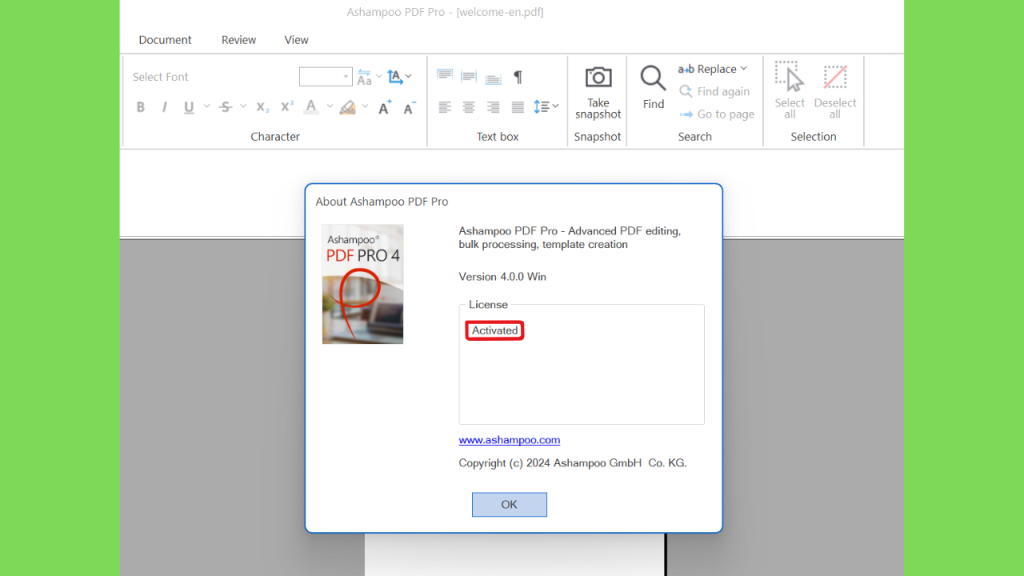Click the font color A icon

(312, 107)
